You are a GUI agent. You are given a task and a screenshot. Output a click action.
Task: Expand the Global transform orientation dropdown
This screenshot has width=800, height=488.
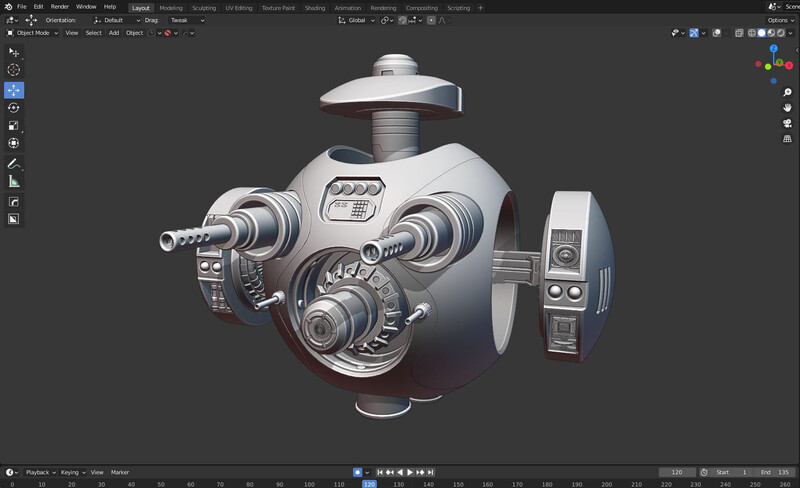355,20
